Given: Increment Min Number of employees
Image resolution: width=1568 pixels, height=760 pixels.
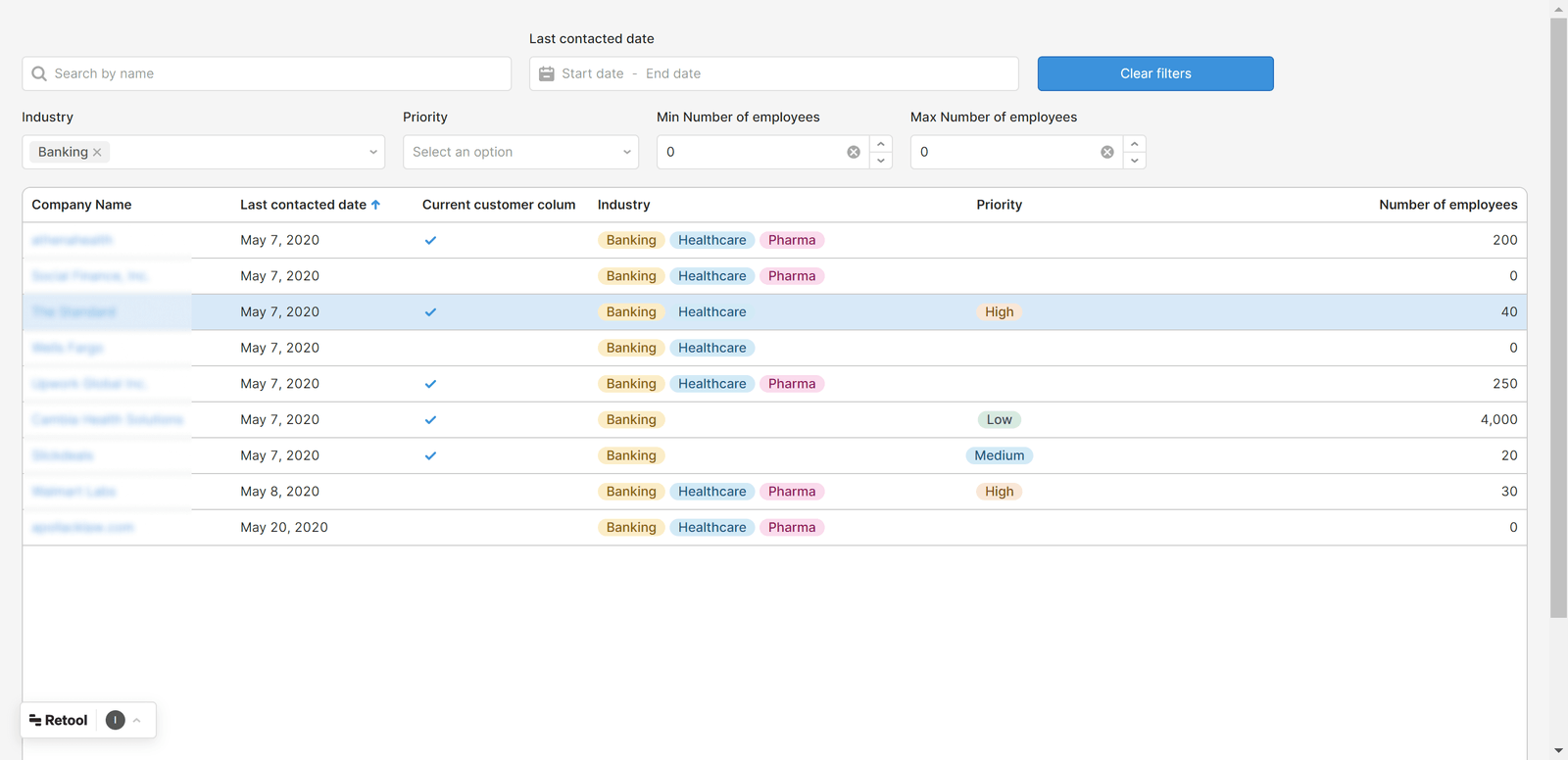Looking at the screenshot, I should [x=881, y=144].
